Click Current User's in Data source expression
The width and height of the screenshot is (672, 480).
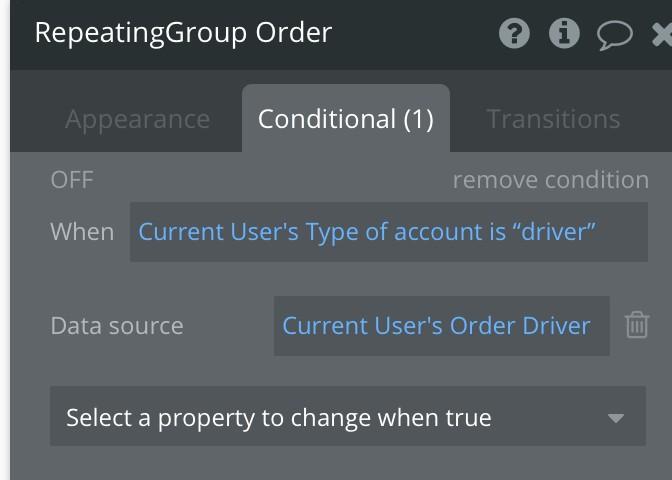(363, 326)
